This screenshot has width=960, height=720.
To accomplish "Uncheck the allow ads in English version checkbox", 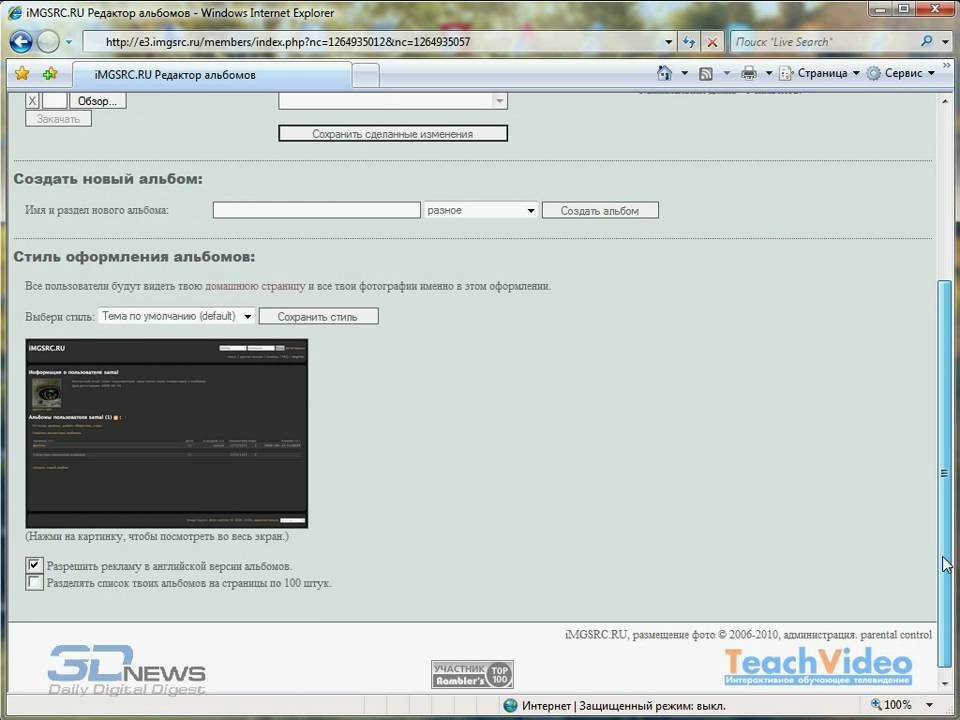I will (x=35, y=566).
